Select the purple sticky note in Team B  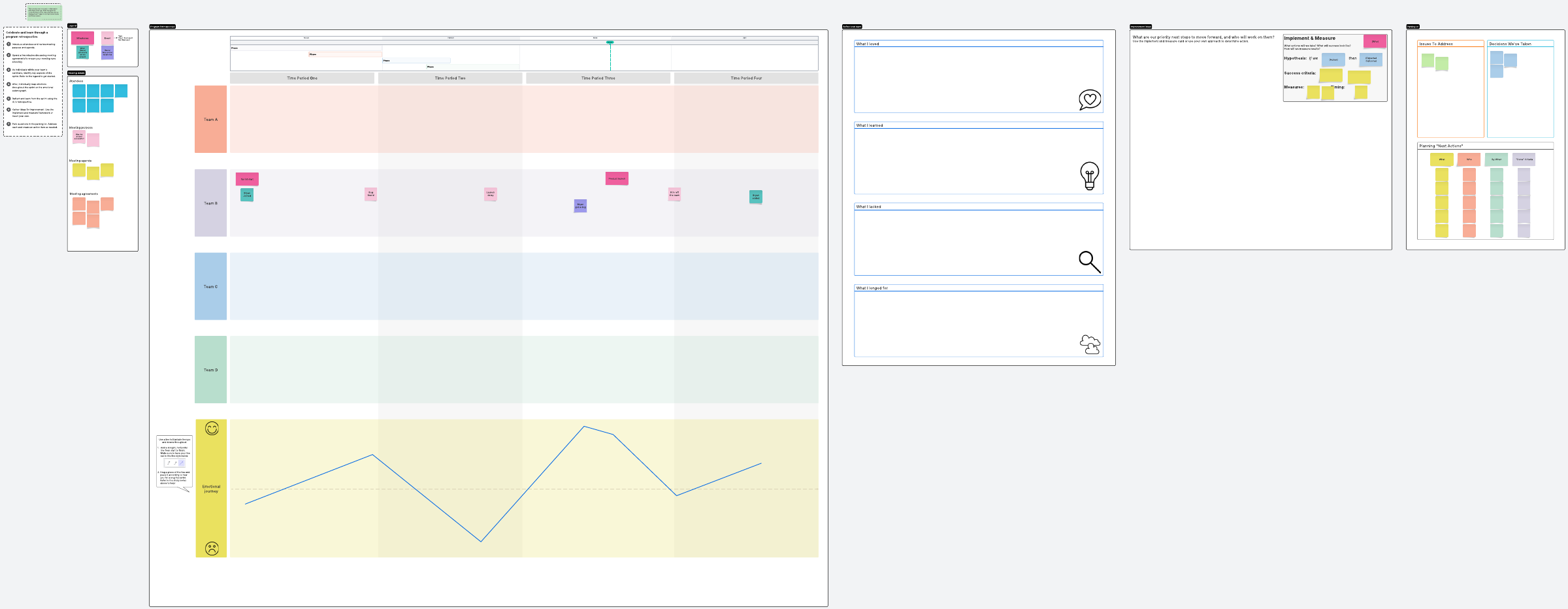pos(580,206)
